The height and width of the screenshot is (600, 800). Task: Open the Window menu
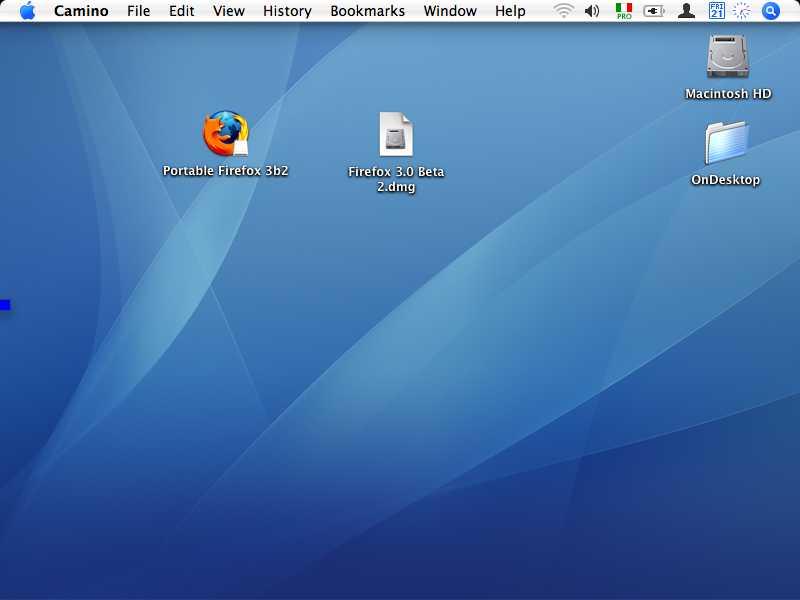click(450, 11)
